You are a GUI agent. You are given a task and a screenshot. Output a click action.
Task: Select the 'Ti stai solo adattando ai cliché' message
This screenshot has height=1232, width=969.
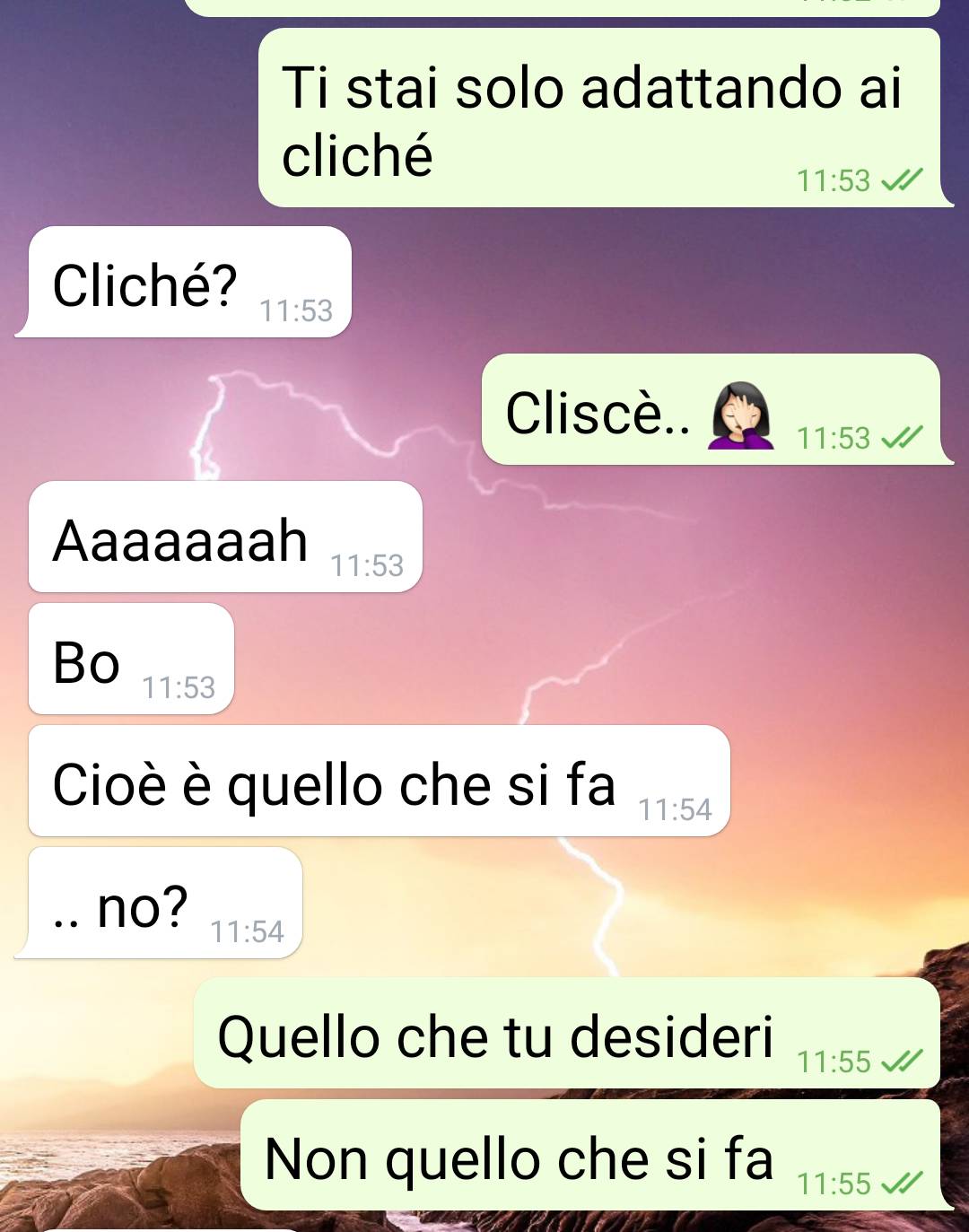pos(606,118)
